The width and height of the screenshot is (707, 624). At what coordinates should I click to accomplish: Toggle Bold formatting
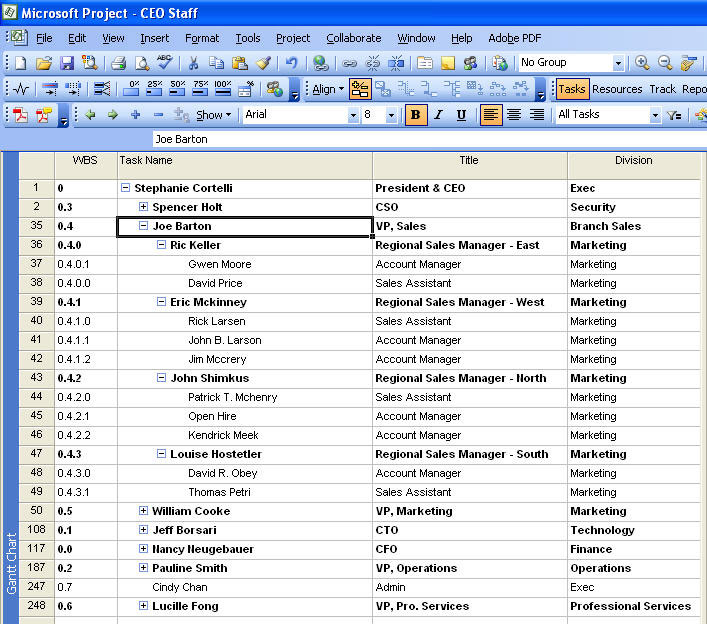pos(416,115)
